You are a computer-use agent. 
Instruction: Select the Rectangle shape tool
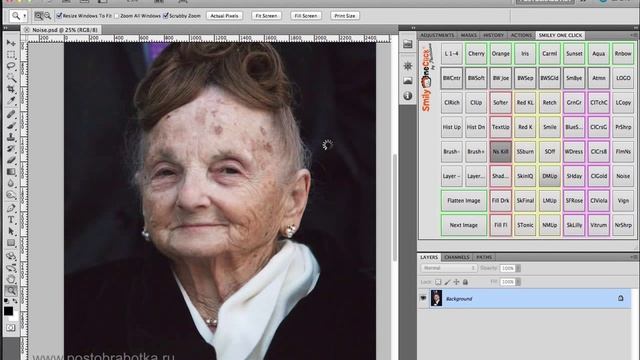pos(11,243)
